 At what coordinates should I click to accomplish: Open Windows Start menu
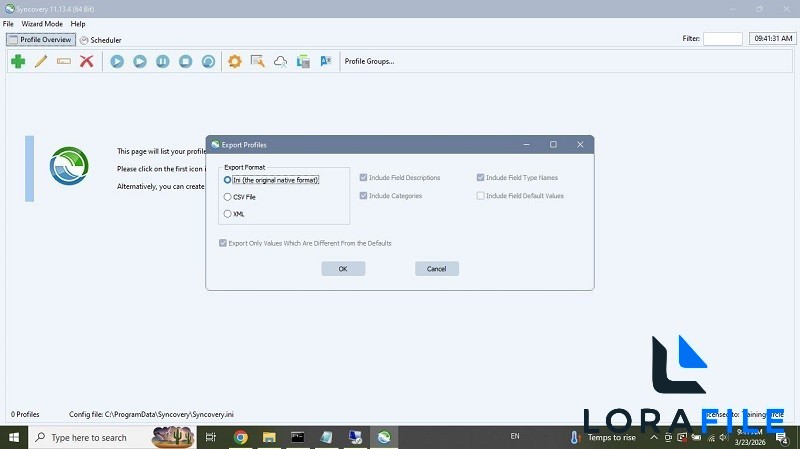[14, 438]
